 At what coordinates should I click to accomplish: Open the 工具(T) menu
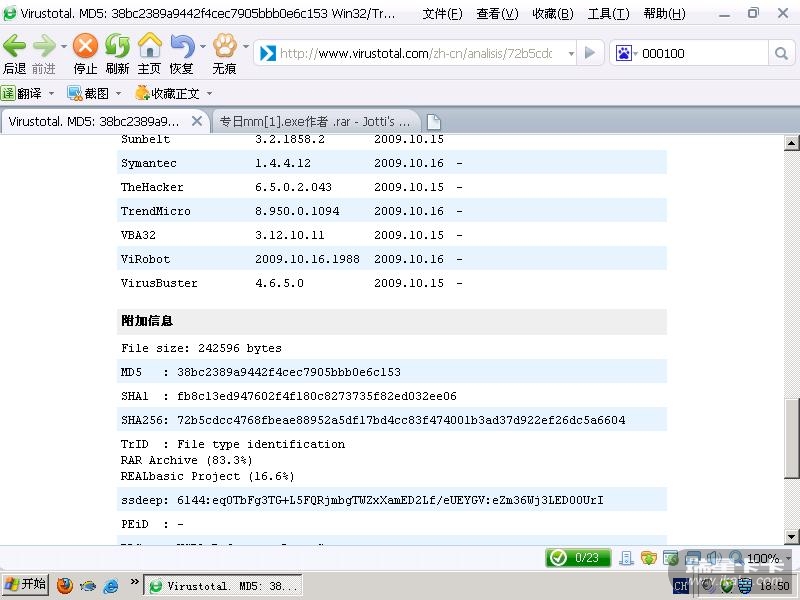(x=608, y=14)
